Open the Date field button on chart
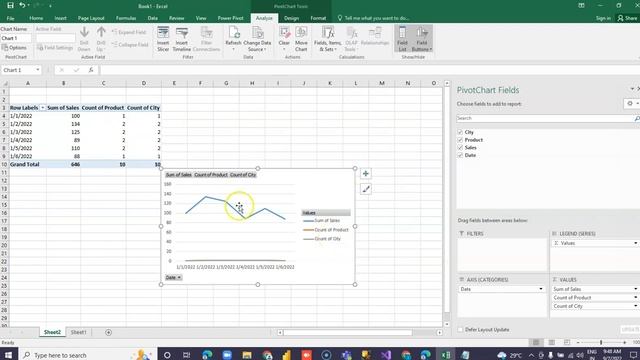640x360 pixels. [173, 278]
